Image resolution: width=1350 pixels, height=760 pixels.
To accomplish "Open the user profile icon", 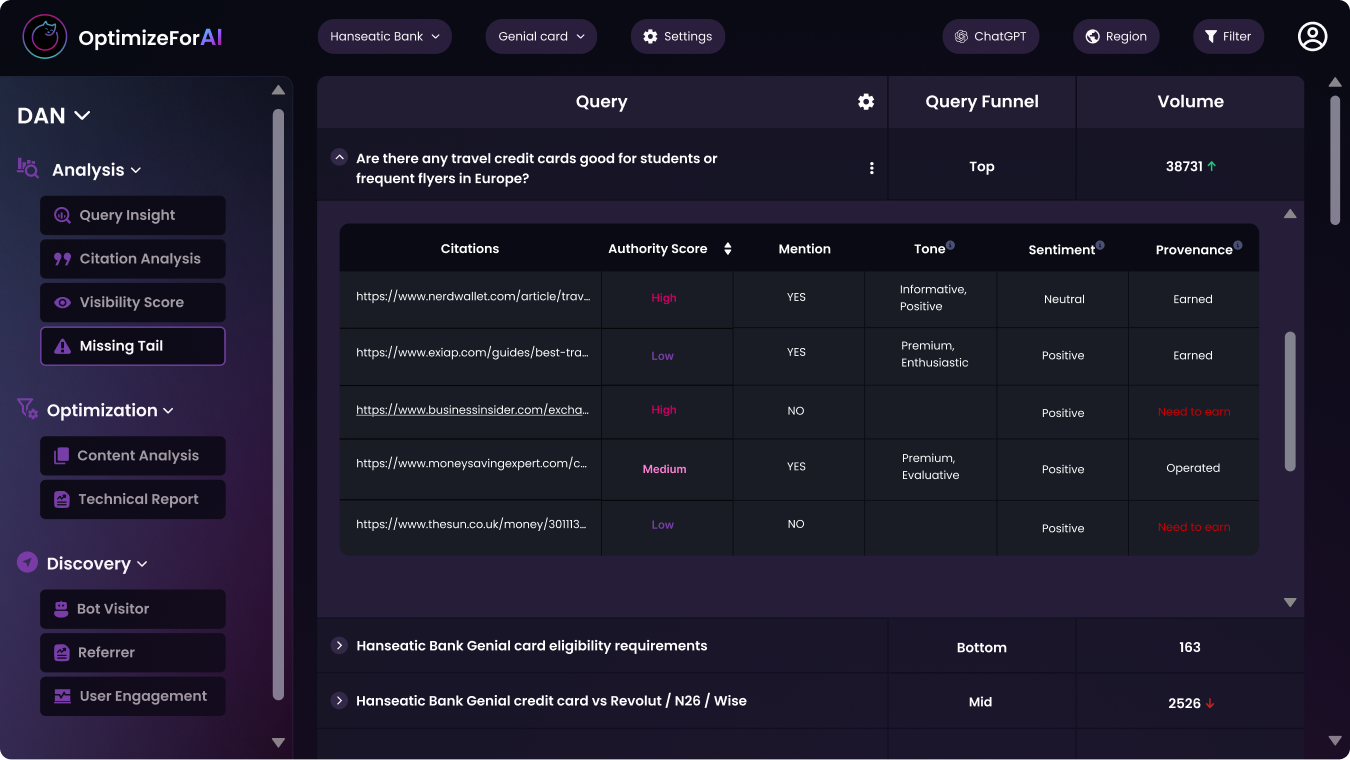I will tap(1312, 37).
